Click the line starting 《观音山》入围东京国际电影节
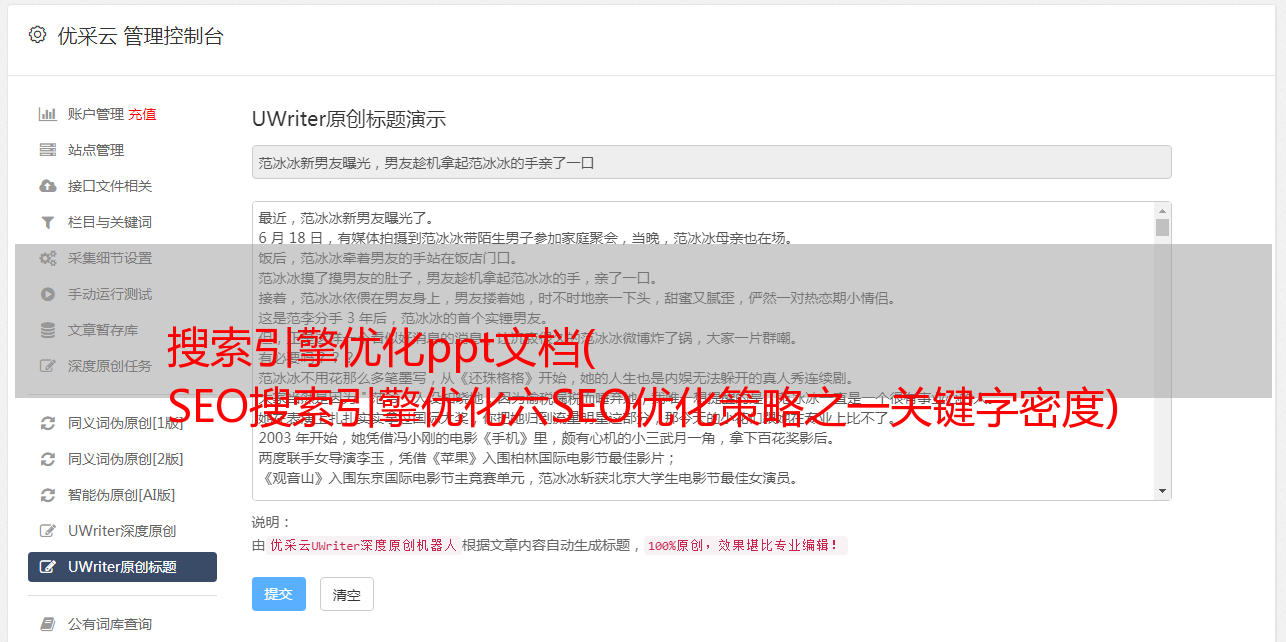 (x=528, y=478)
